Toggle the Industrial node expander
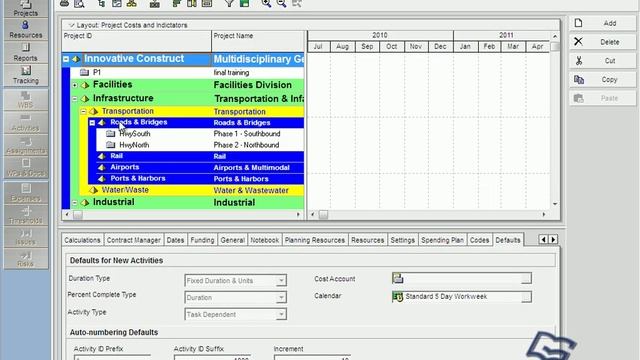This screenshot has width=640, height=360. [75, 202]
